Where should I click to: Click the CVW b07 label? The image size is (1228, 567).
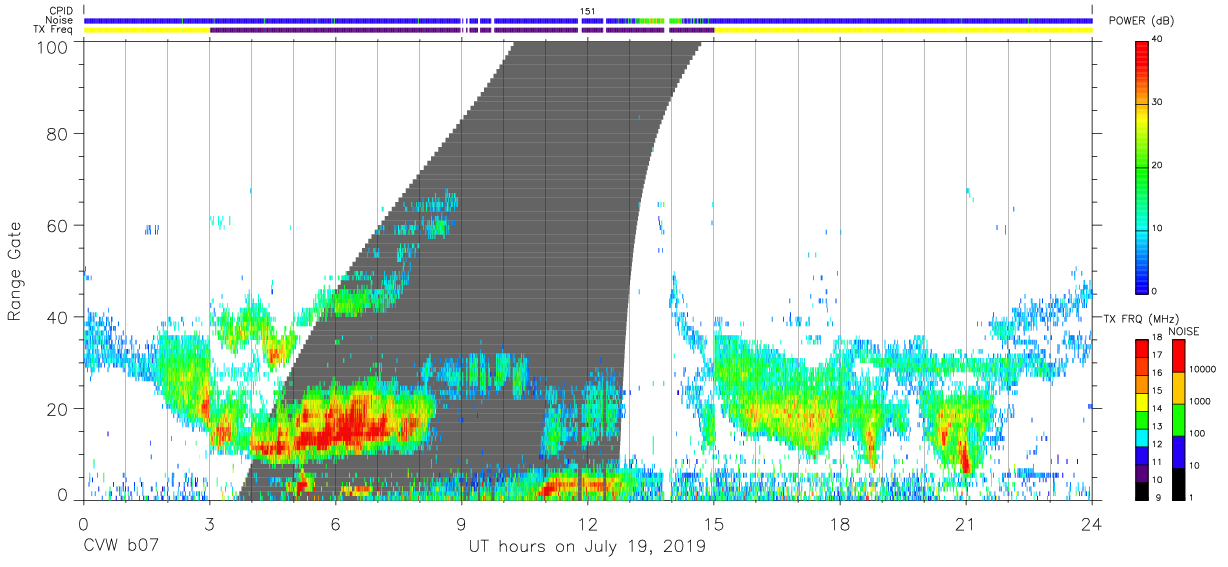click(x=120, y=547)
